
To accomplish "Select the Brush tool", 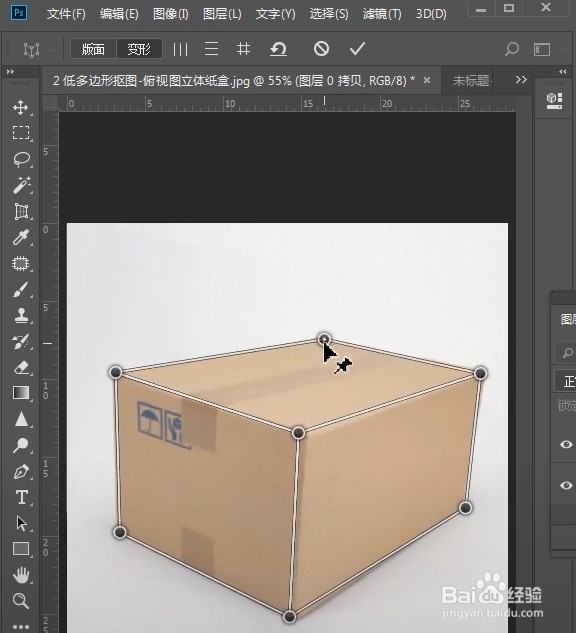I will pos(21,290).
